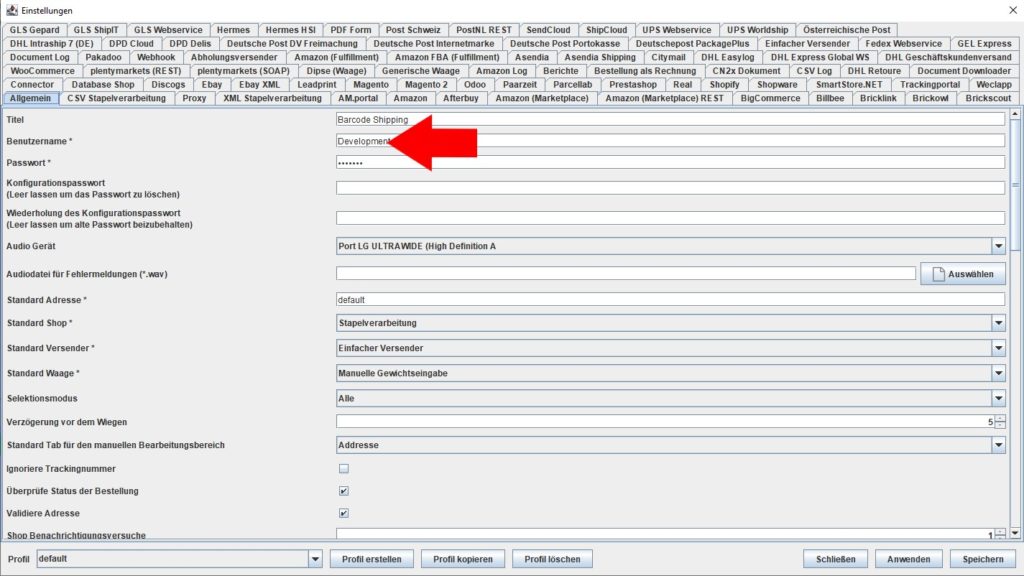
Task: Enable Ignoriere Trackingnummer checkbox
Action: 344,468
